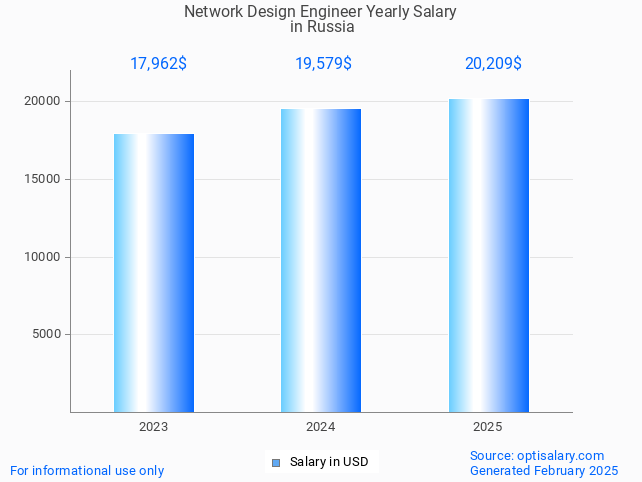Click the 10000 y-axis label
Screen dimensions: 642x482
(42, 257)
